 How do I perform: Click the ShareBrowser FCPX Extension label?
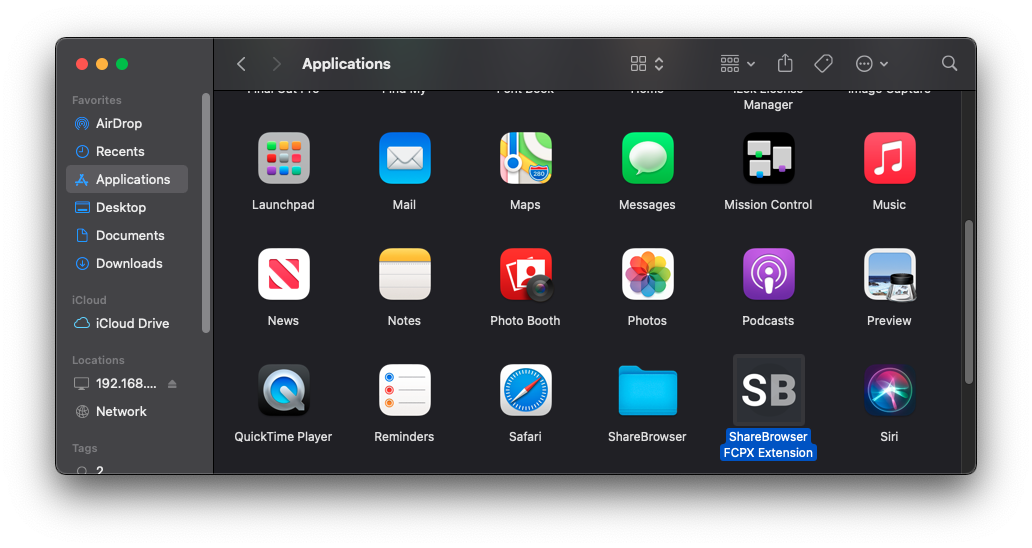(x=768, y=445)
